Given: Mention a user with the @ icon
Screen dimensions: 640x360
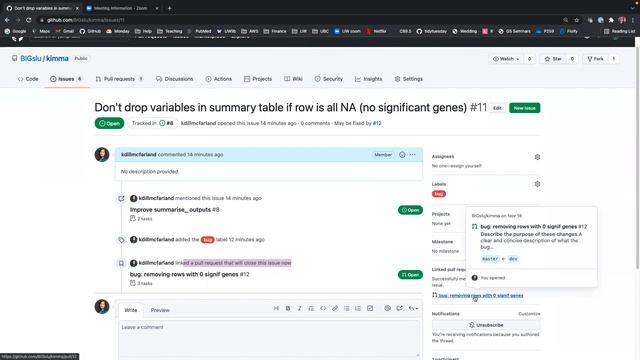Looking at the screenshot, I should (387, 308).
